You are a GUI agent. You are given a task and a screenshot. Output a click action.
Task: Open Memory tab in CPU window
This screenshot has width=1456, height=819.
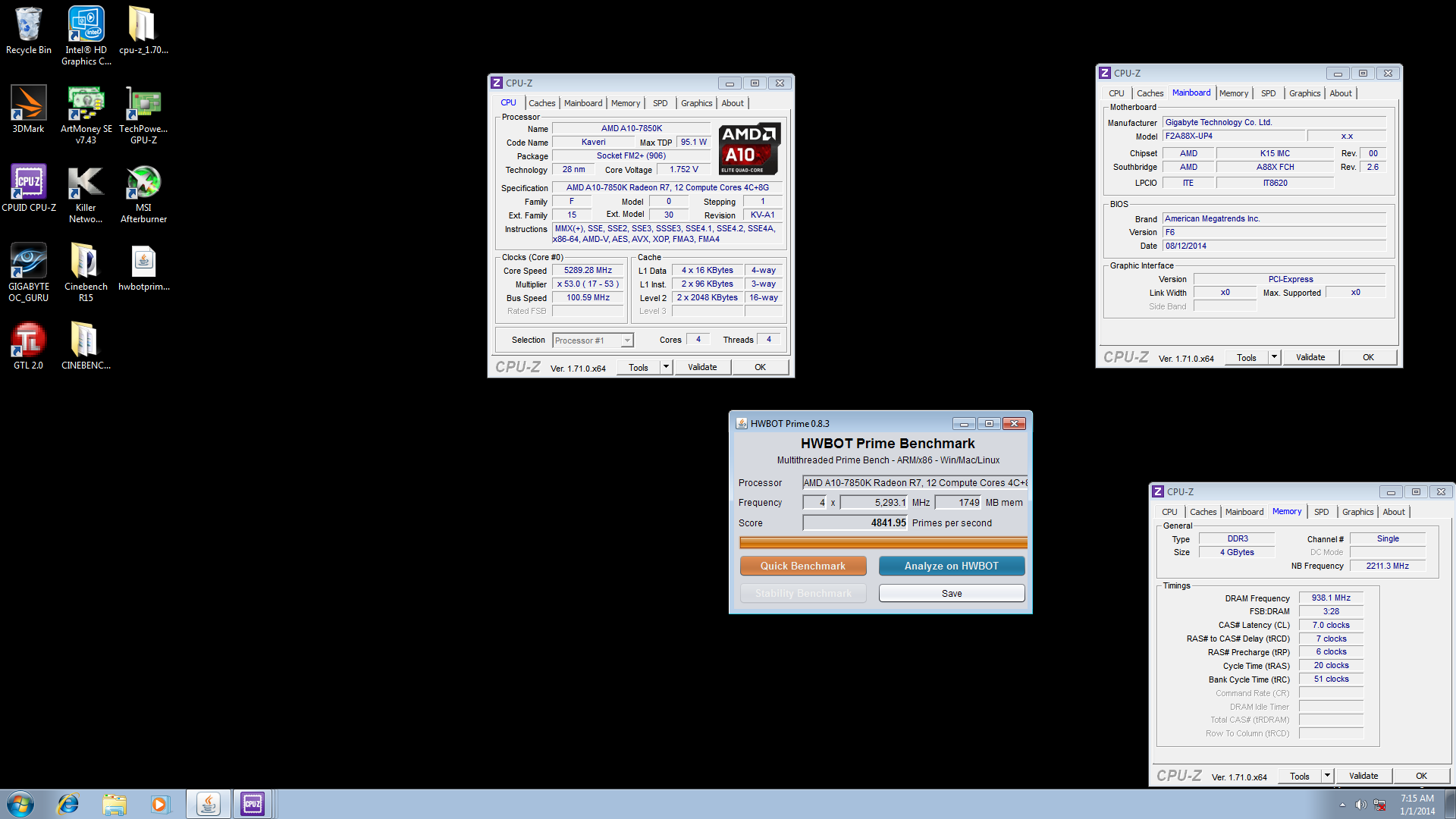(x=626, y=103)
